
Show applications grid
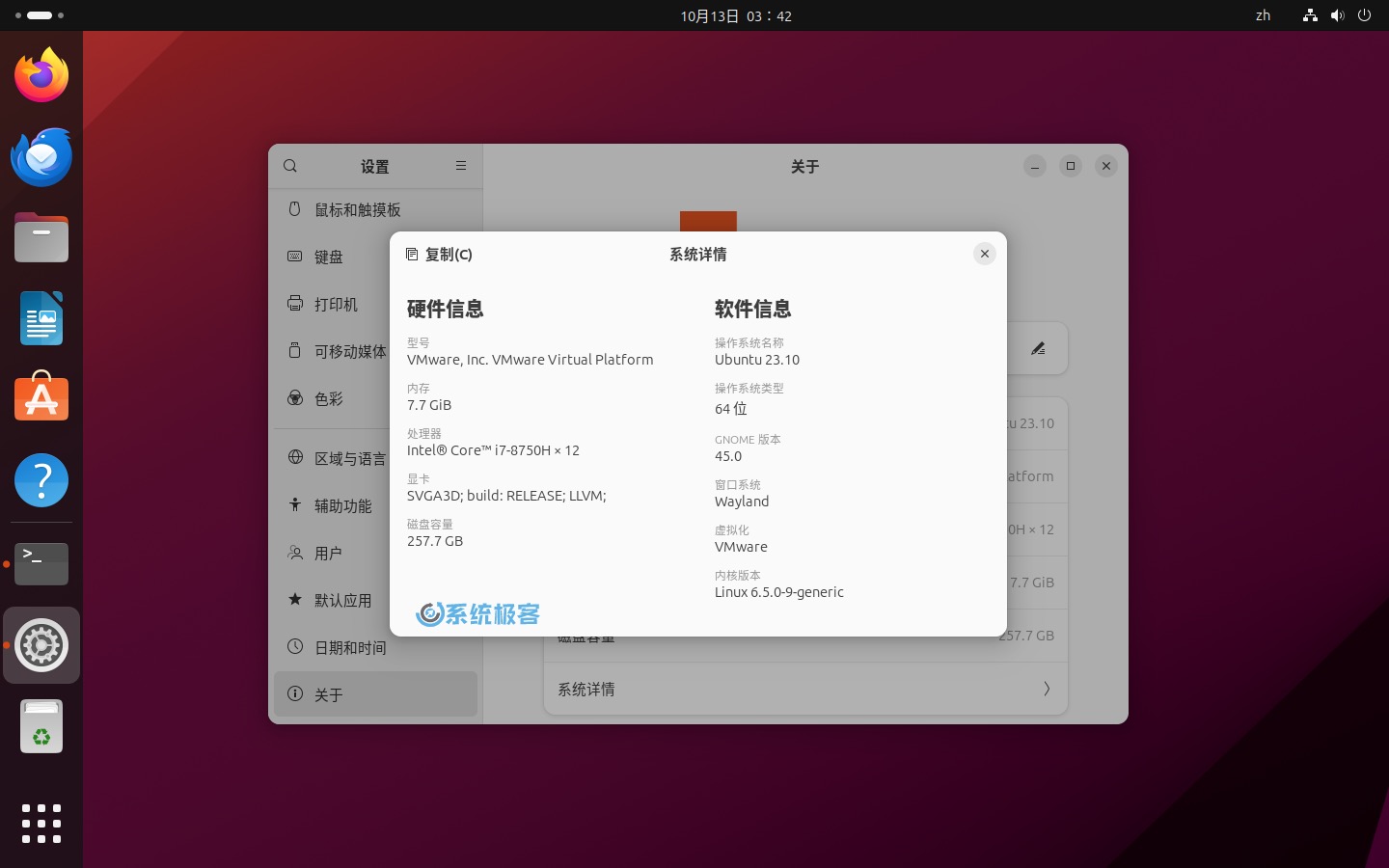(41, 824)
